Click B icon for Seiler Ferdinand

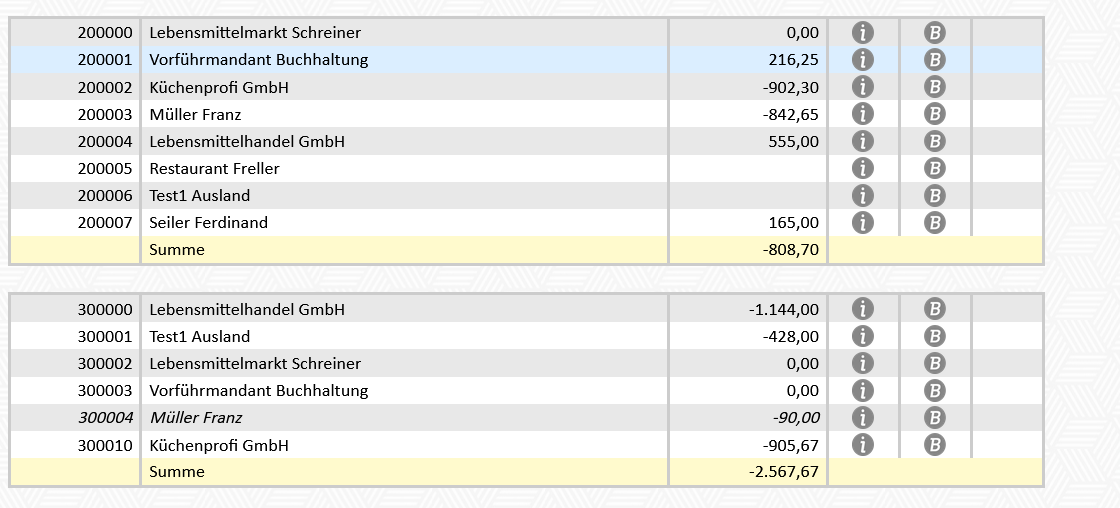pos(935,222)
